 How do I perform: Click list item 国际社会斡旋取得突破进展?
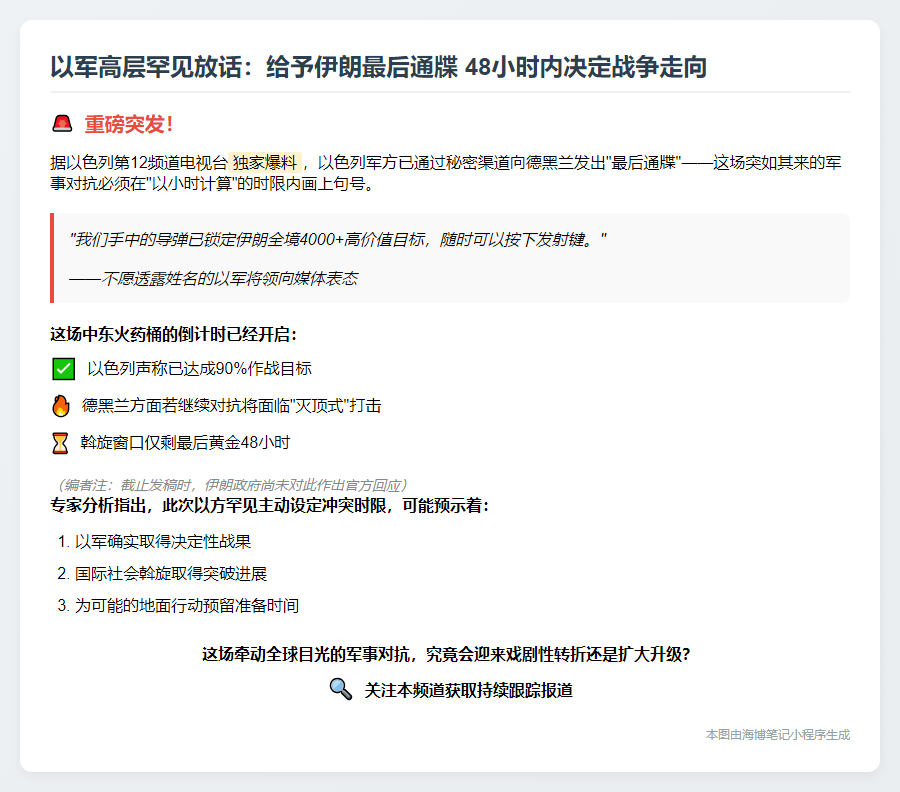click(x=170, y=574)
